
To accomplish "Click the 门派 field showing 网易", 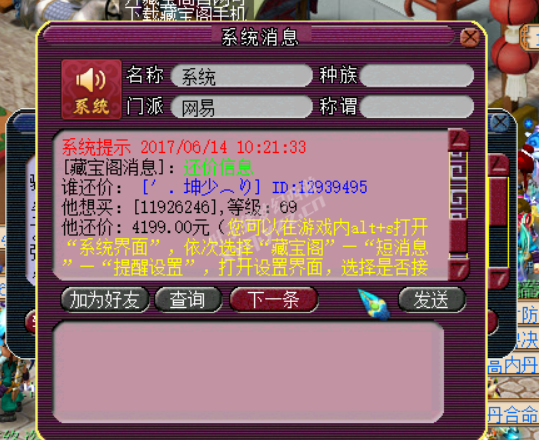I will (x=241, y=107).
